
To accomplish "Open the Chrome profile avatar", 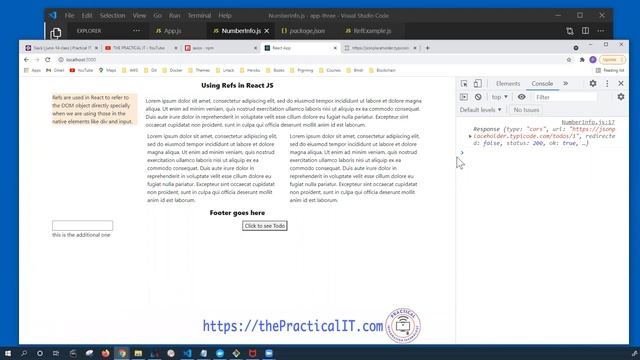I will click(593, 60).
